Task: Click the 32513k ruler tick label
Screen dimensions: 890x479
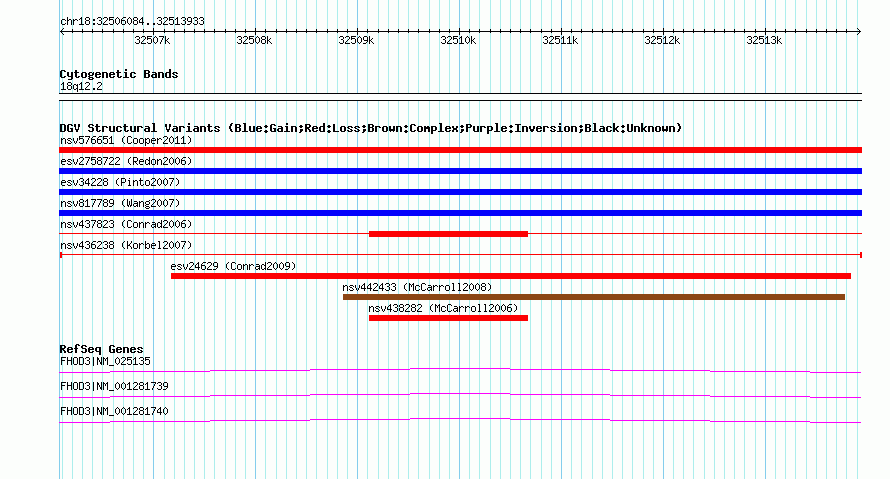Action: click(764, 40)
